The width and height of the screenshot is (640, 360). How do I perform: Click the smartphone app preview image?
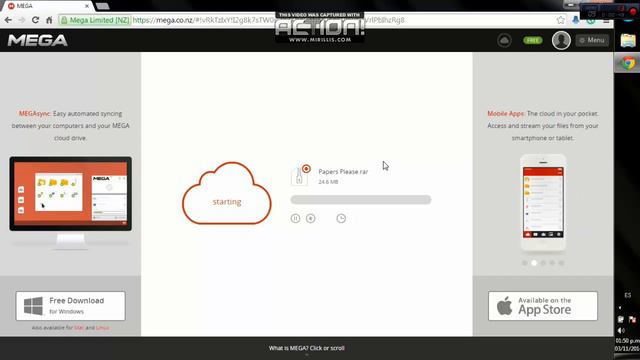tap(543, 203)
